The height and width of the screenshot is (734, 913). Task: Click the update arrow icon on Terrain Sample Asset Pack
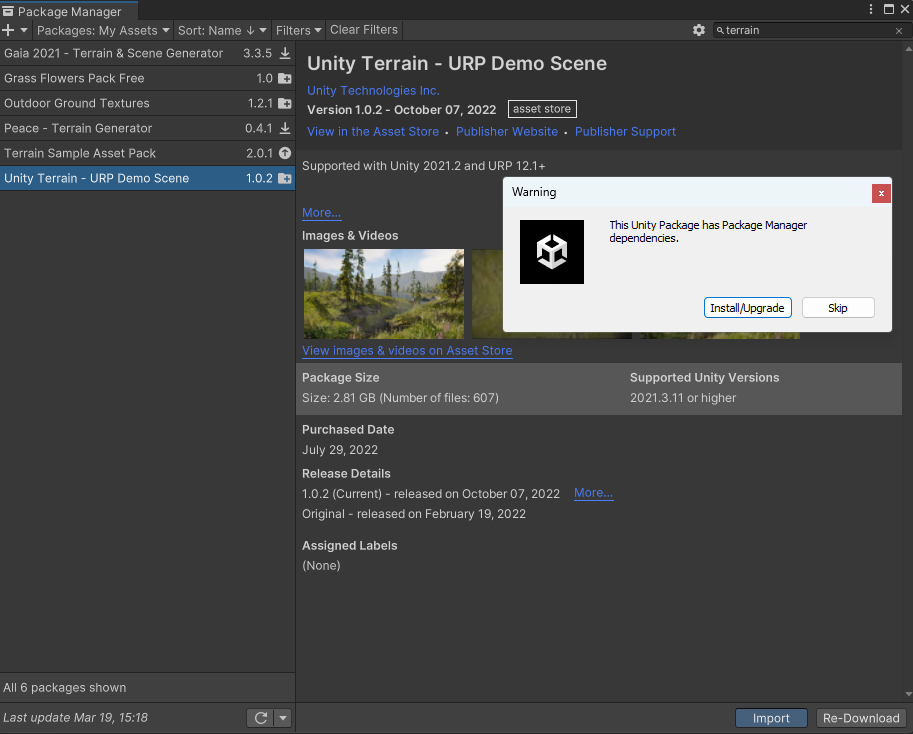click(285, 153)
